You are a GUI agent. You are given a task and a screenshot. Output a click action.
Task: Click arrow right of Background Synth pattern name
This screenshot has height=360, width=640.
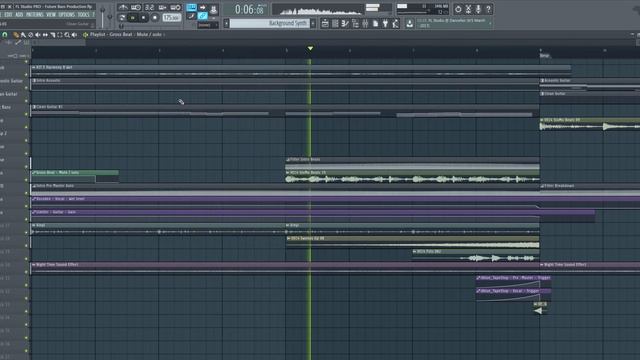coord(313,23)
